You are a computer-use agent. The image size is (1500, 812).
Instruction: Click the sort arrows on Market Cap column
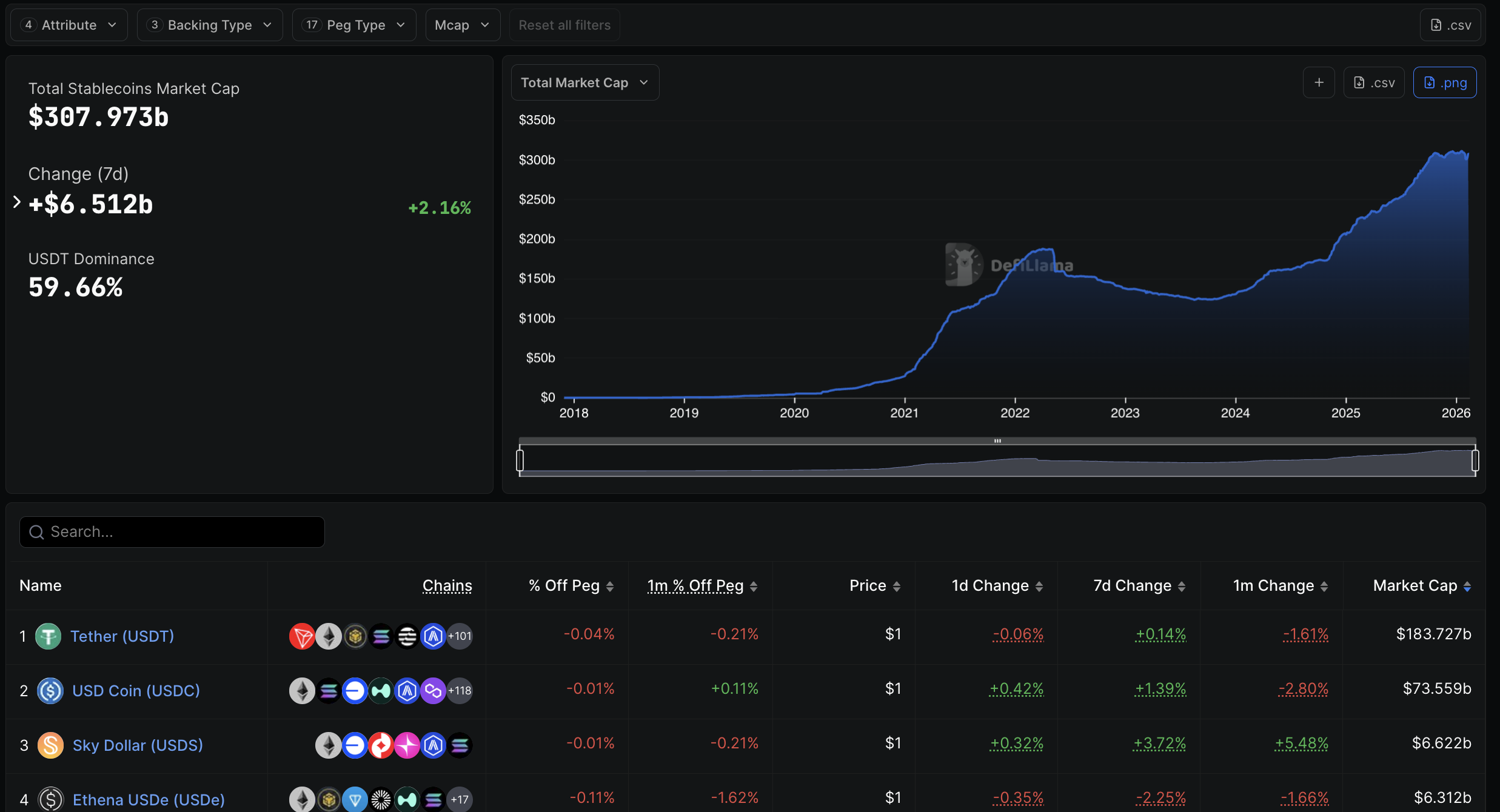(1467, 587)
